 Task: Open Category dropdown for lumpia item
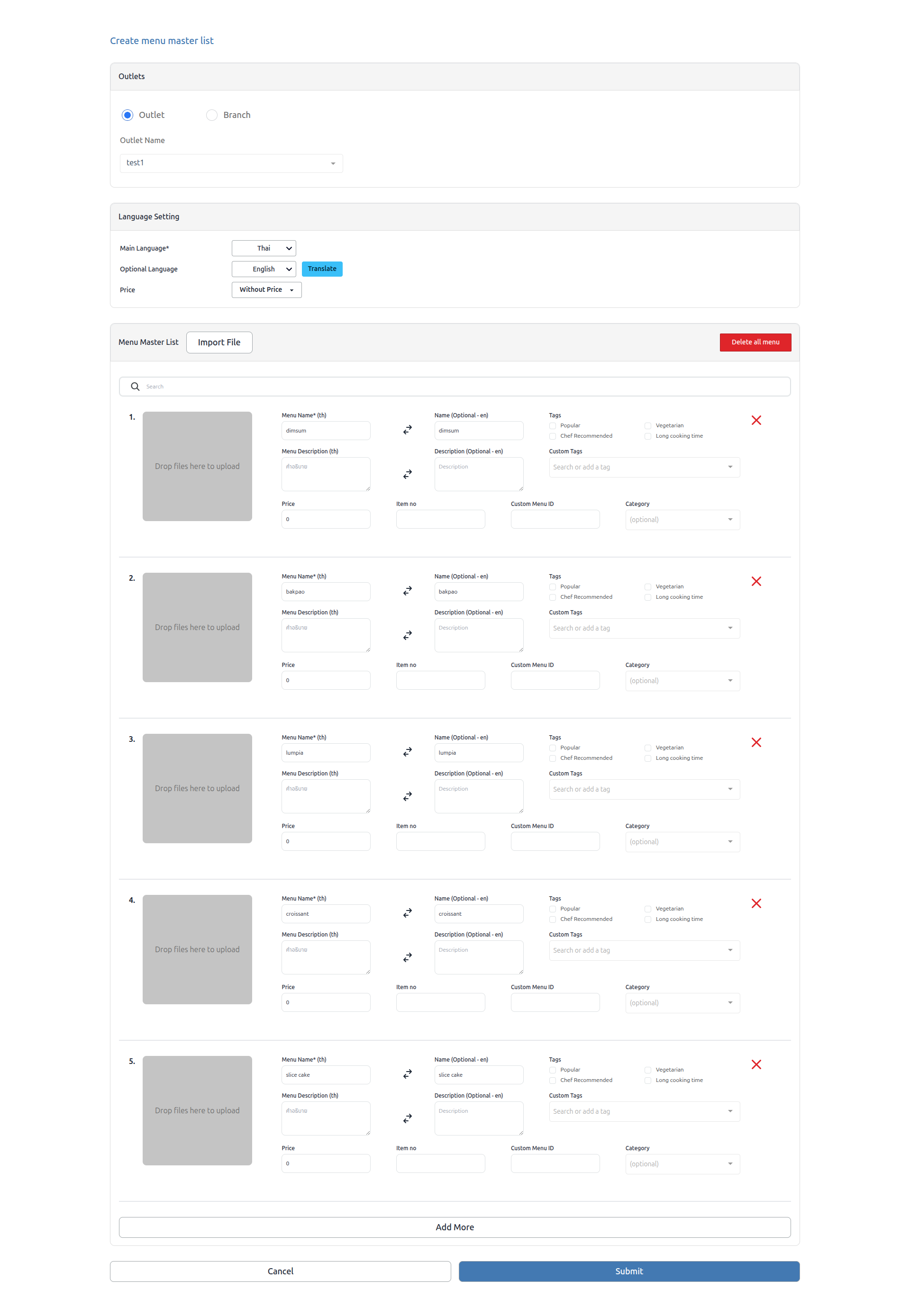tap(682, 842)
